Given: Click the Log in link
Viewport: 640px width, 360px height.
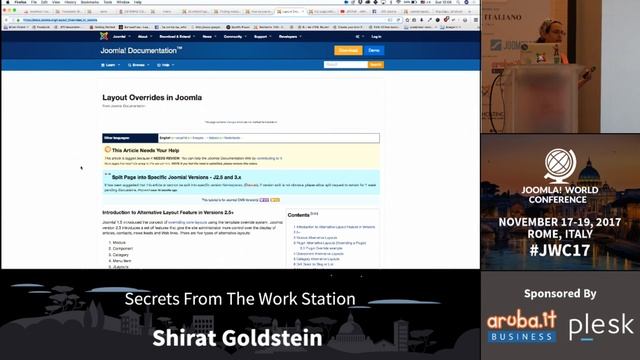Looking at the screenshot, I should click(x=376, y=37).
